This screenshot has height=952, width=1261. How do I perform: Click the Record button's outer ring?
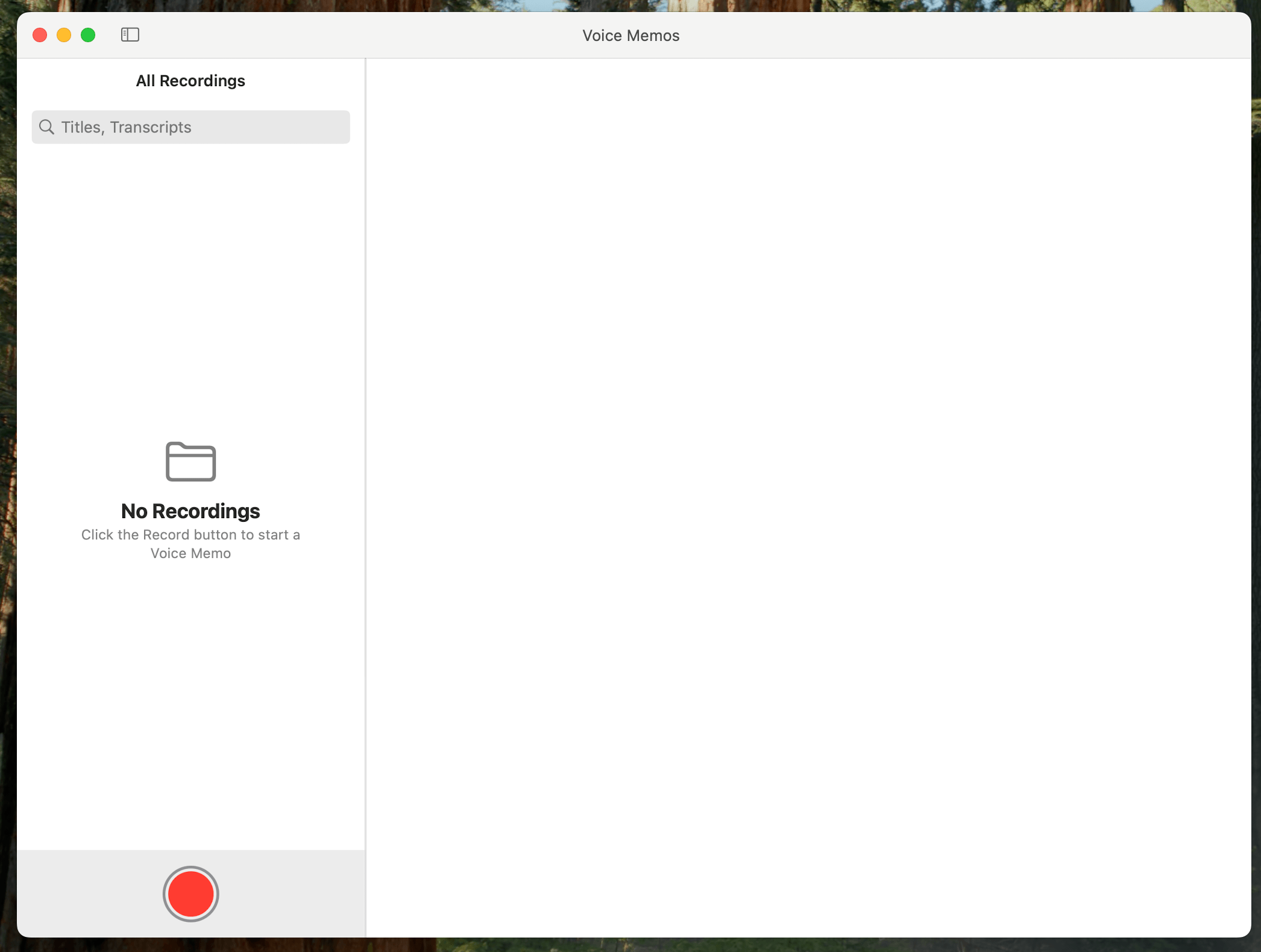(x=190, y=868)
